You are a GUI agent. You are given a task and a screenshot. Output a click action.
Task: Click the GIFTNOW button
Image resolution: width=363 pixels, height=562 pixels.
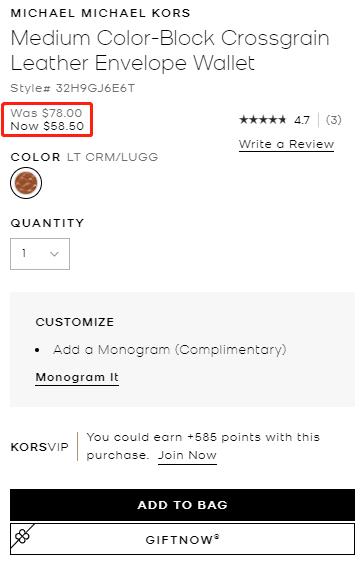click(x=182, y=539)
